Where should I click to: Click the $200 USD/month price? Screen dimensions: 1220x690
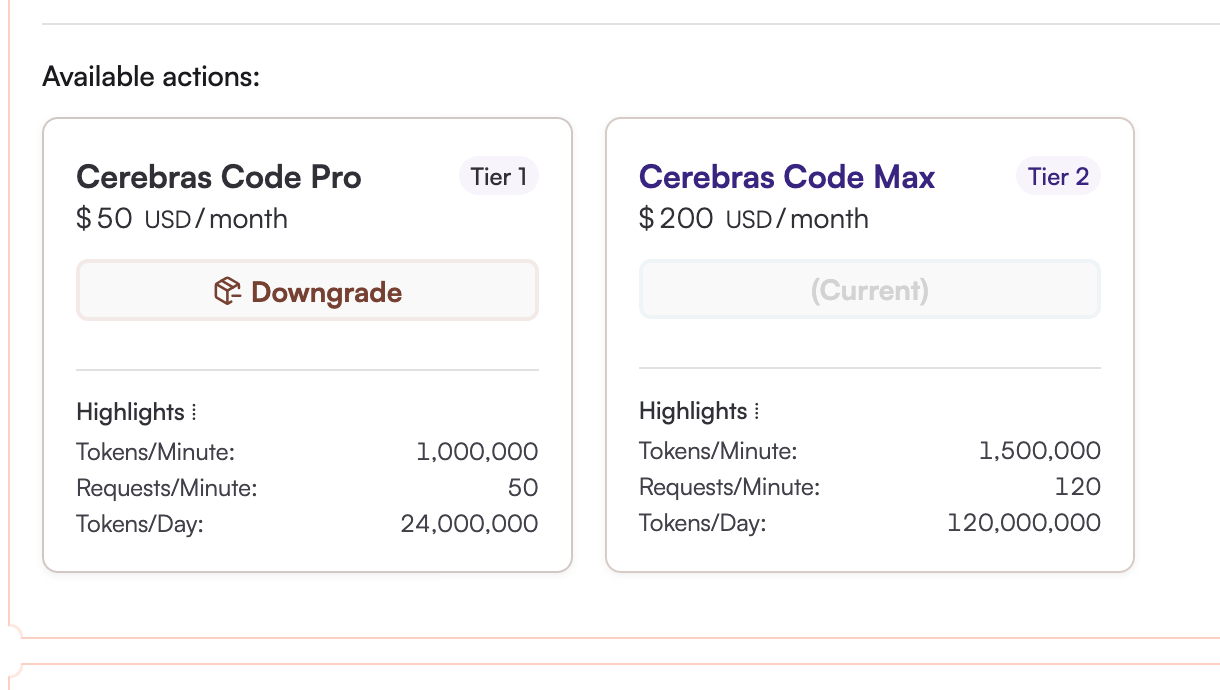pos(754,219)
